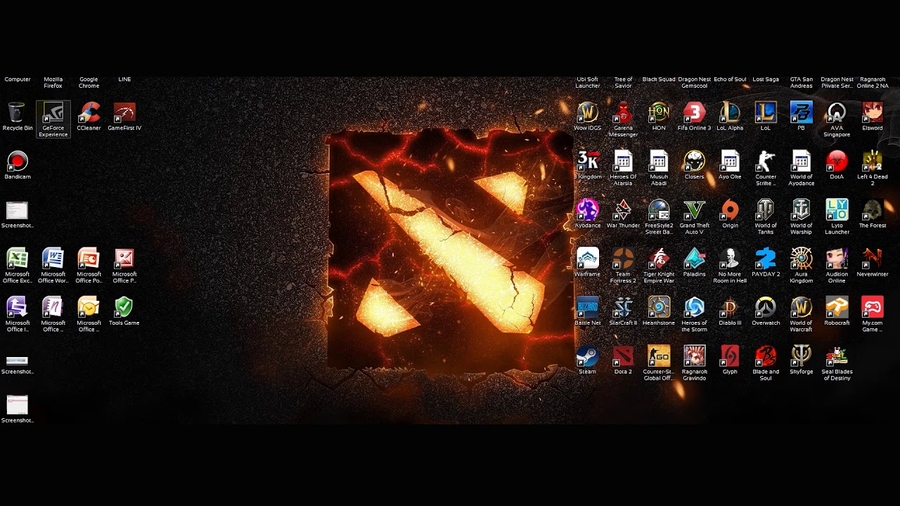The width and height of the screenshot is (900, 506).
Task: Select the Dota 2 desktop shortcut
Action: (623, 356)
